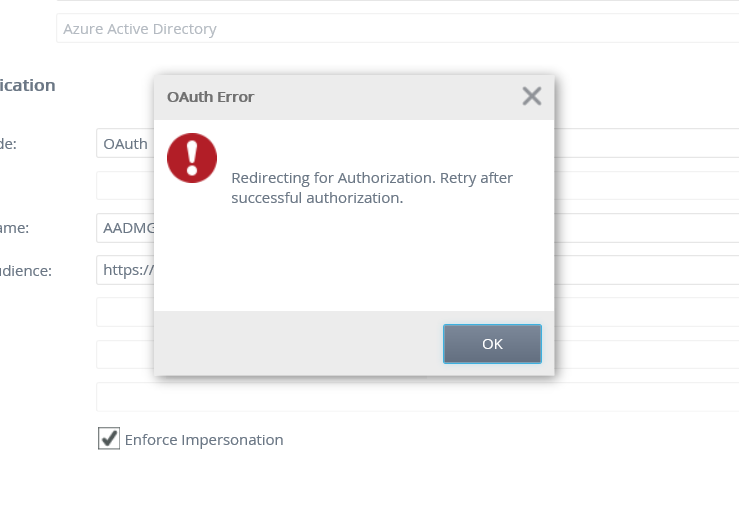Image resolution: width=739 pixels, height=506 pixels.
Task: Click the Redirecting for Authorization message text
Action: coord(371,187)
